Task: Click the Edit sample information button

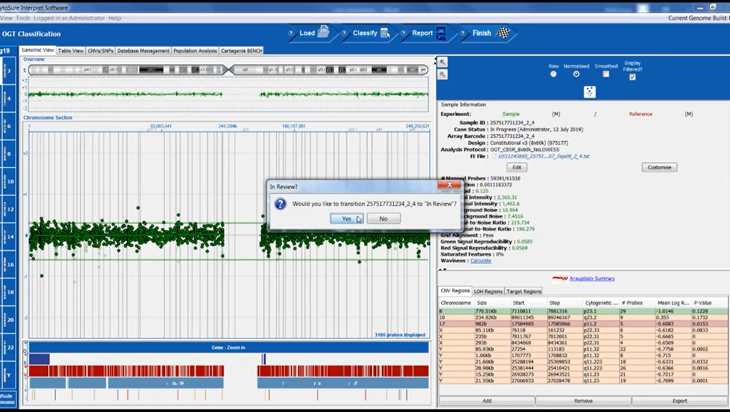Action: click(517, 167)
